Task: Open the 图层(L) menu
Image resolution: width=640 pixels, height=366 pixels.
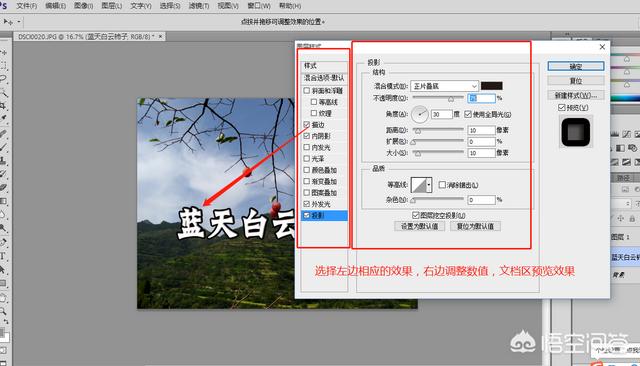Action: 112,6
